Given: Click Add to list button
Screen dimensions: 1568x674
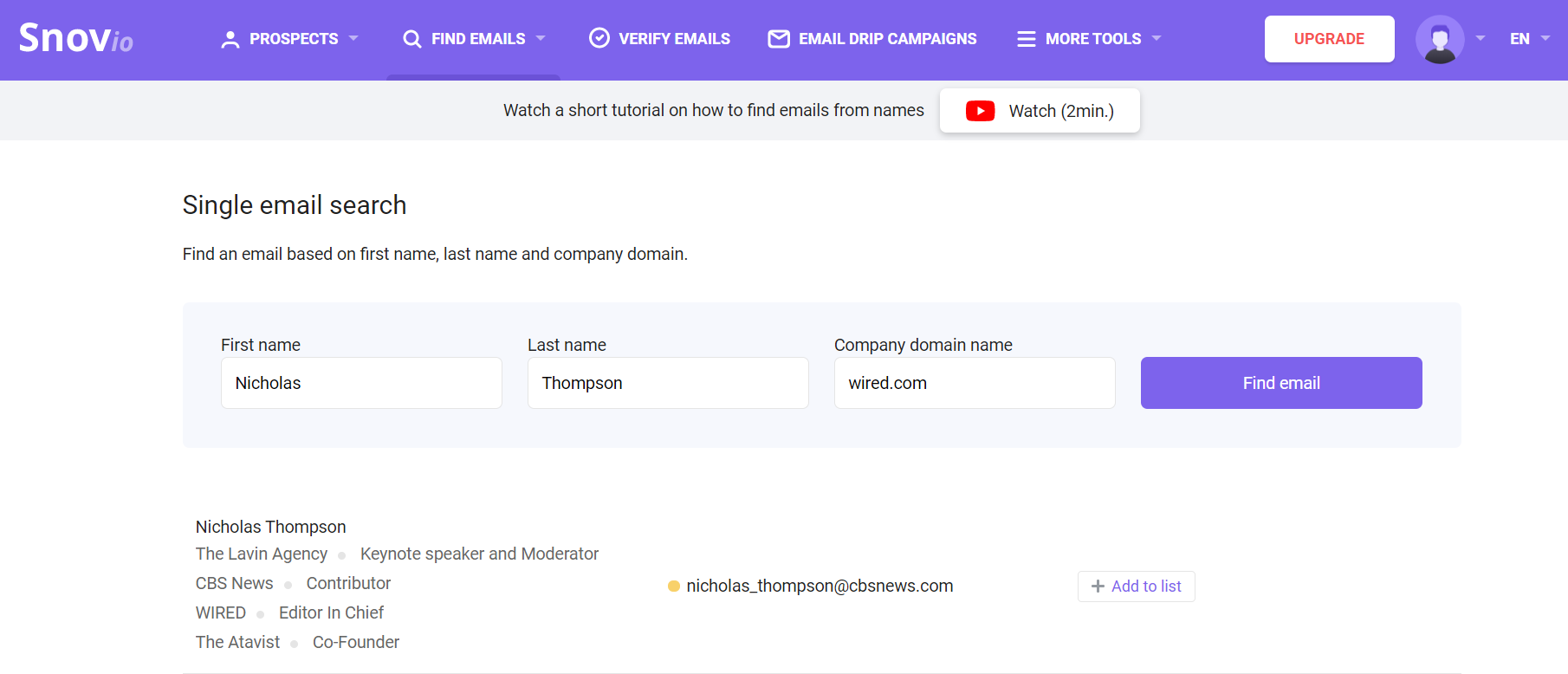Looking at the screenshot, I should (x=1137, y=587).
